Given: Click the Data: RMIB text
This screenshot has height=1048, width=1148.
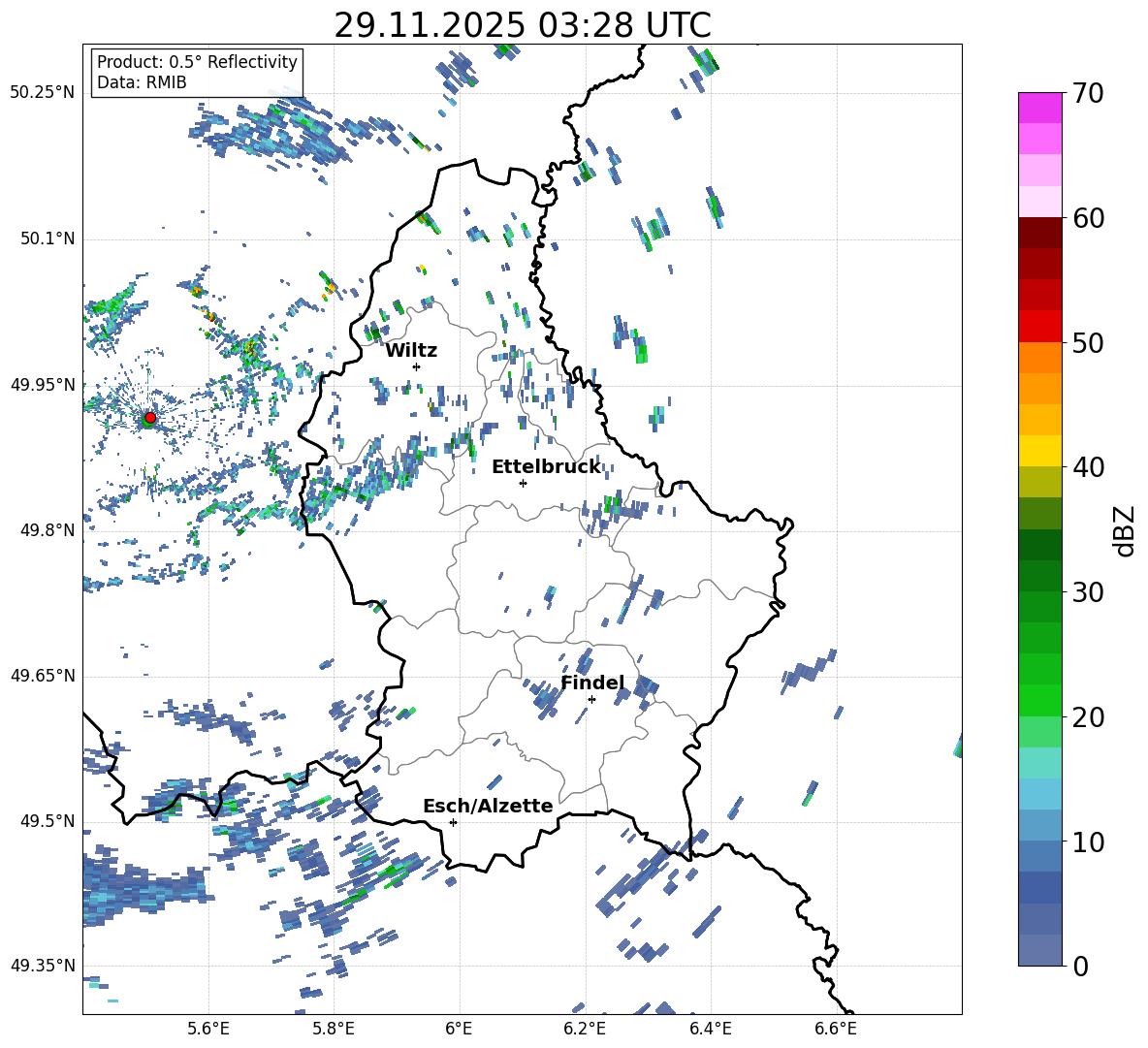Looking at the screenshot, I should 142,82.
